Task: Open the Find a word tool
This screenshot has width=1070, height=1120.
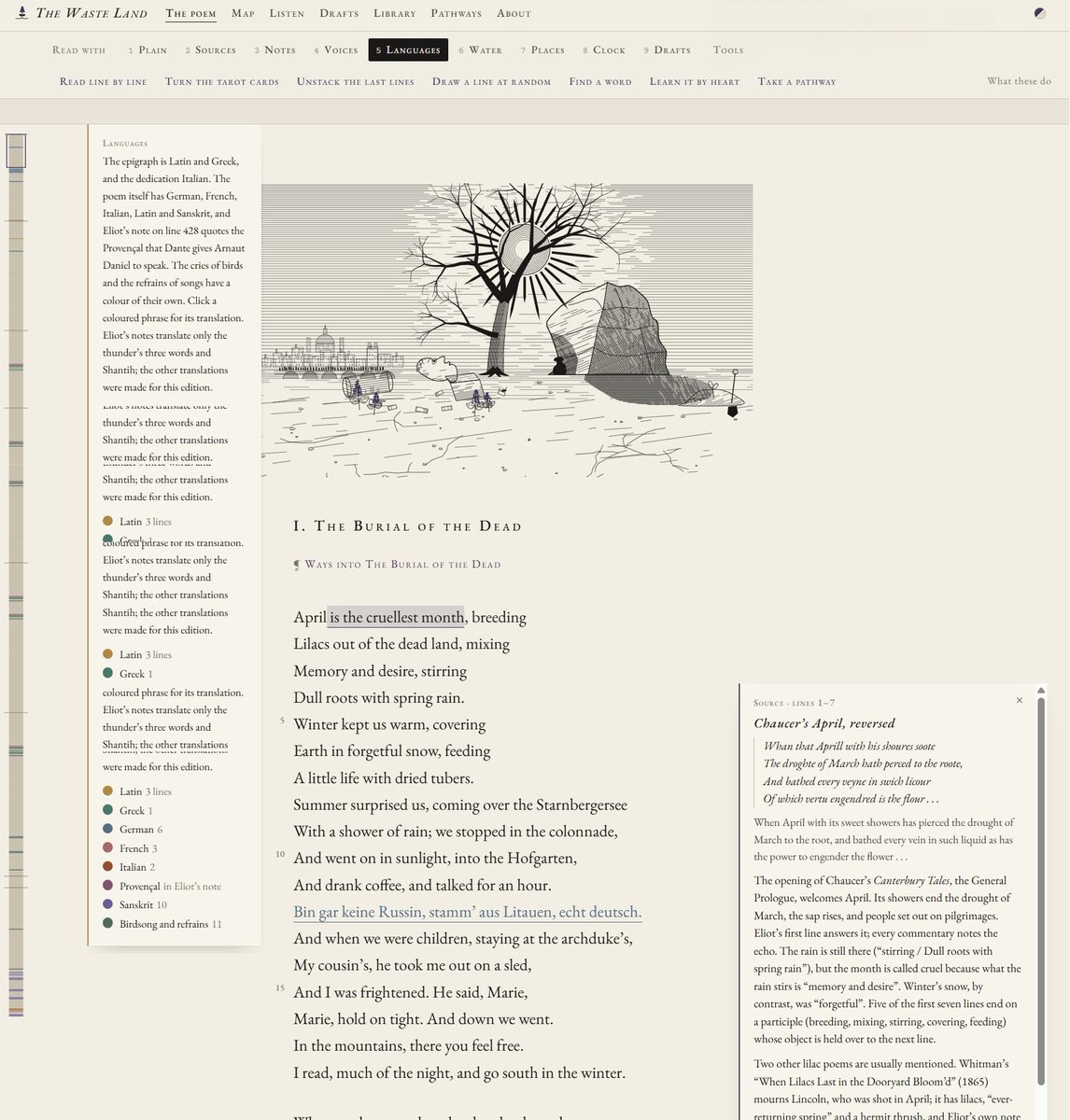Action: 600,82
